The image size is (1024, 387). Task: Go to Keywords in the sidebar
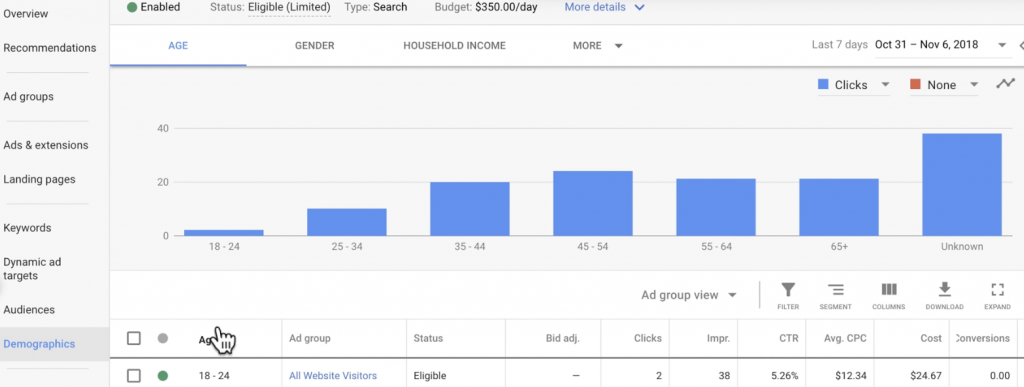27,228
